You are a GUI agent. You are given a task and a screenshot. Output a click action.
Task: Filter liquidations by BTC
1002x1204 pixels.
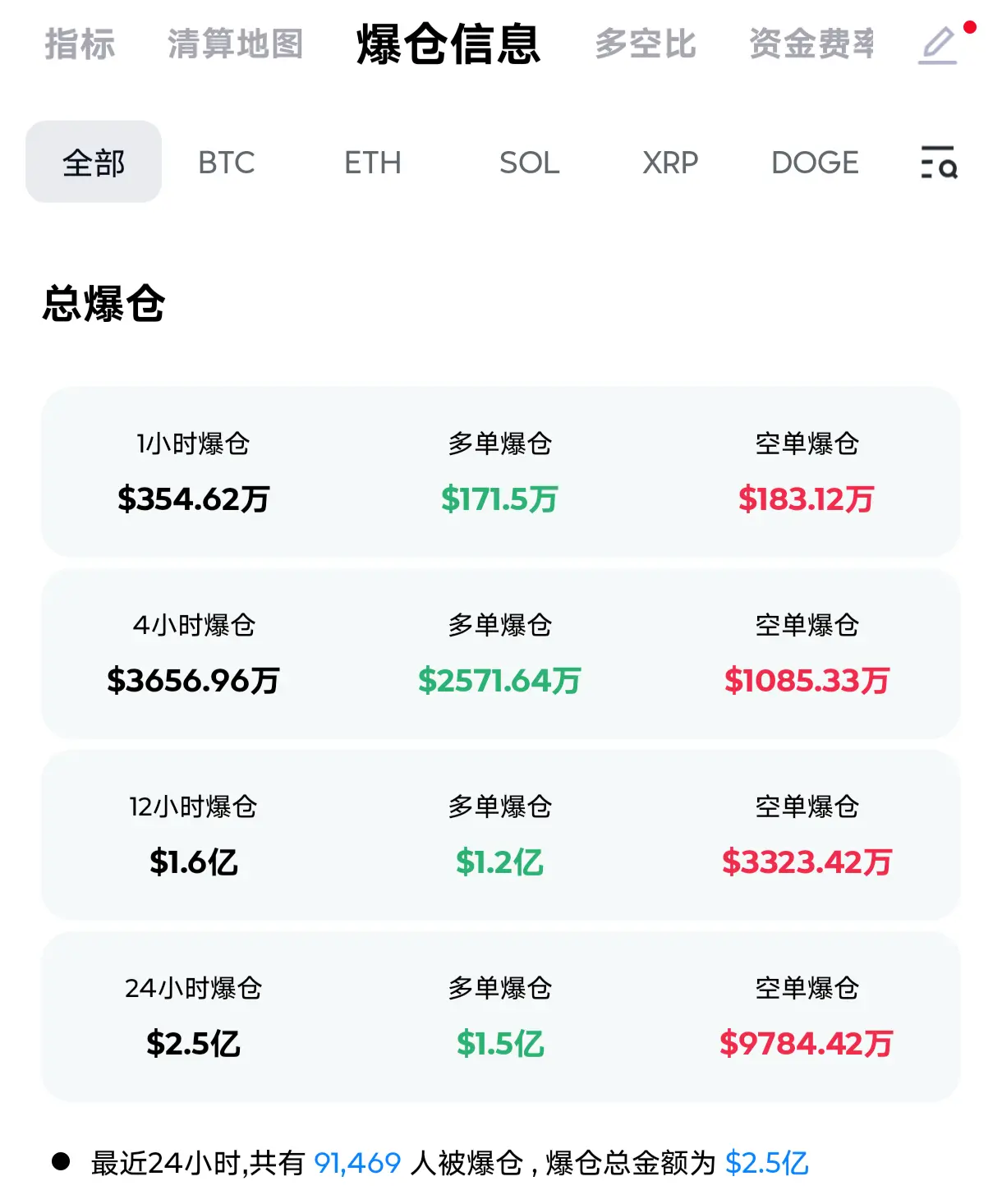227,163
